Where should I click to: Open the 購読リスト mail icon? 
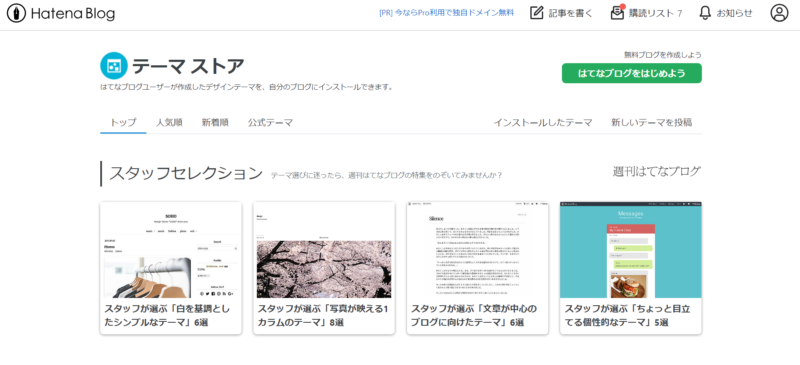tap(617, 13)
